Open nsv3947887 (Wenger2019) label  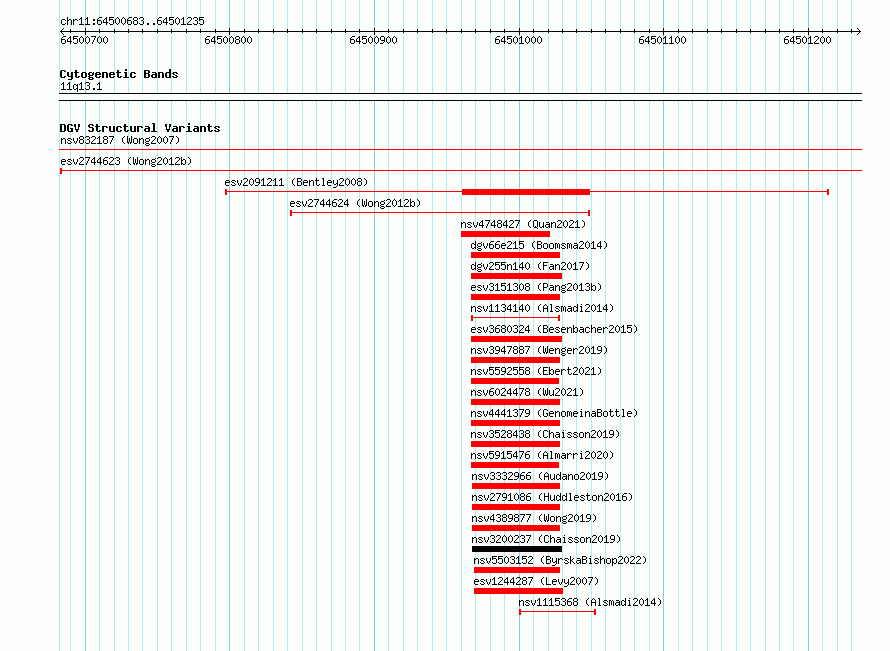[x=539, y=350]
